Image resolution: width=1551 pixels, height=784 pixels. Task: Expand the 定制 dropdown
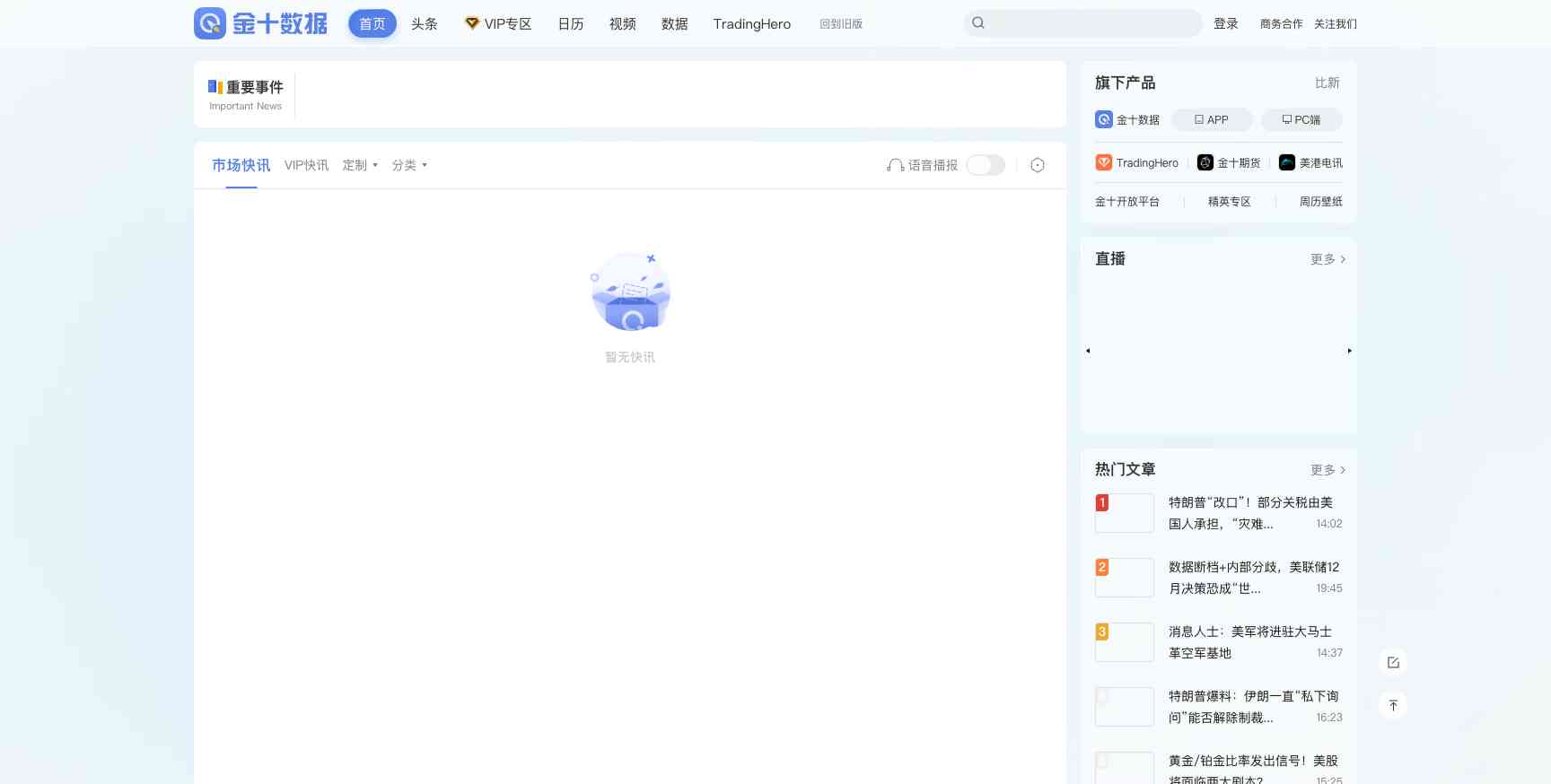point(360,165)
